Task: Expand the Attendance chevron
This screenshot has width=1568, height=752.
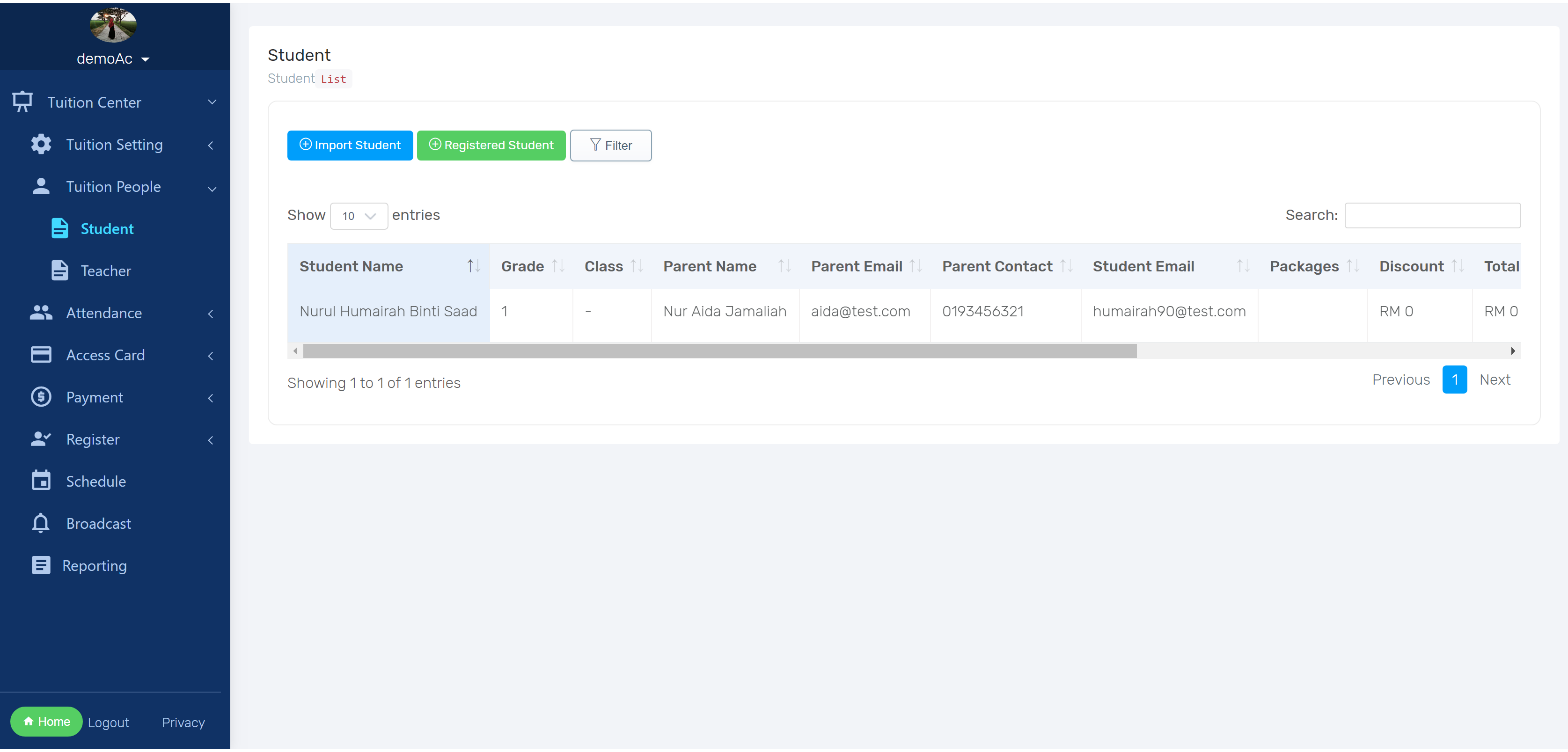Action: tap(211, 314)
